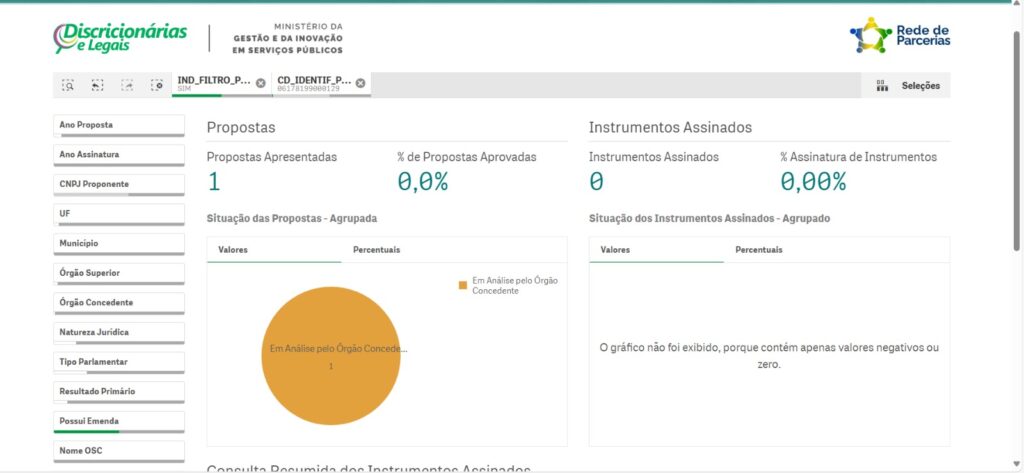Remove the CD_IDENTIF_P filter chip
This screenshot has width=1024, height=473.
click(x=361, y=83)
